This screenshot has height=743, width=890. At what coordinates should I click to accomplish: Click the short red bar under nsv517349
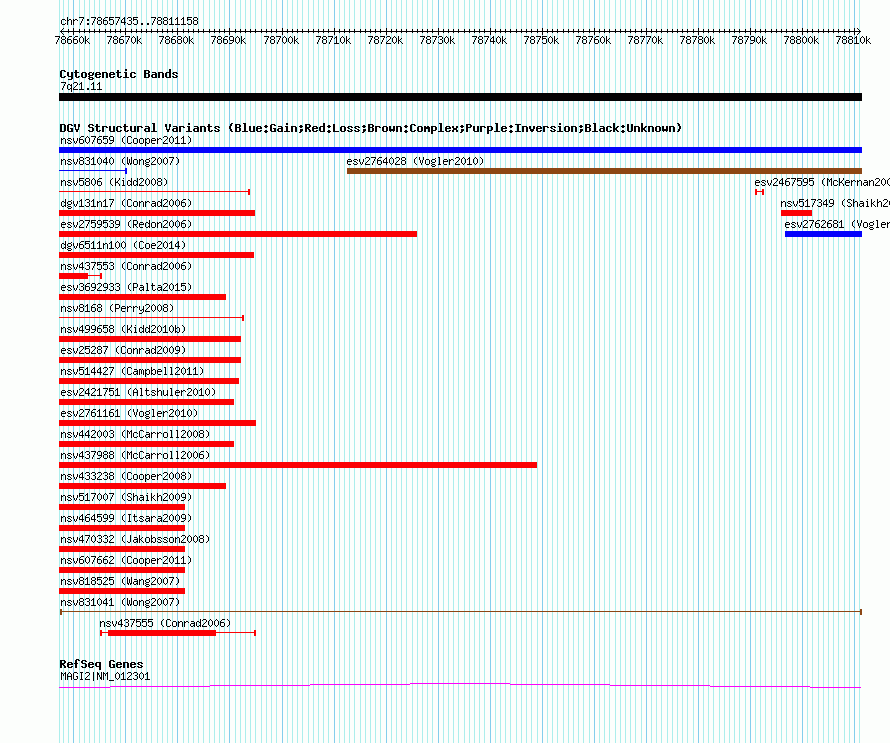coord(796,213)
